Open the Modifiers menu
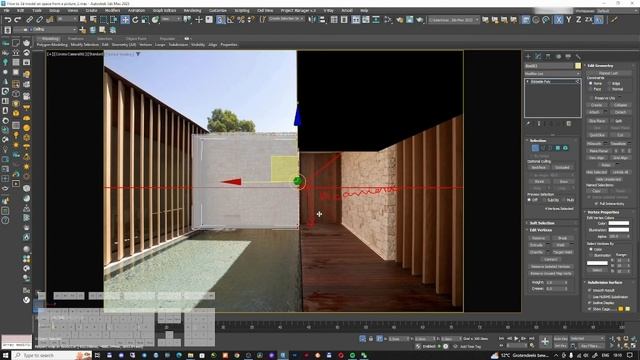This screenshot has width=640, height=360. (x=112, y=11)
